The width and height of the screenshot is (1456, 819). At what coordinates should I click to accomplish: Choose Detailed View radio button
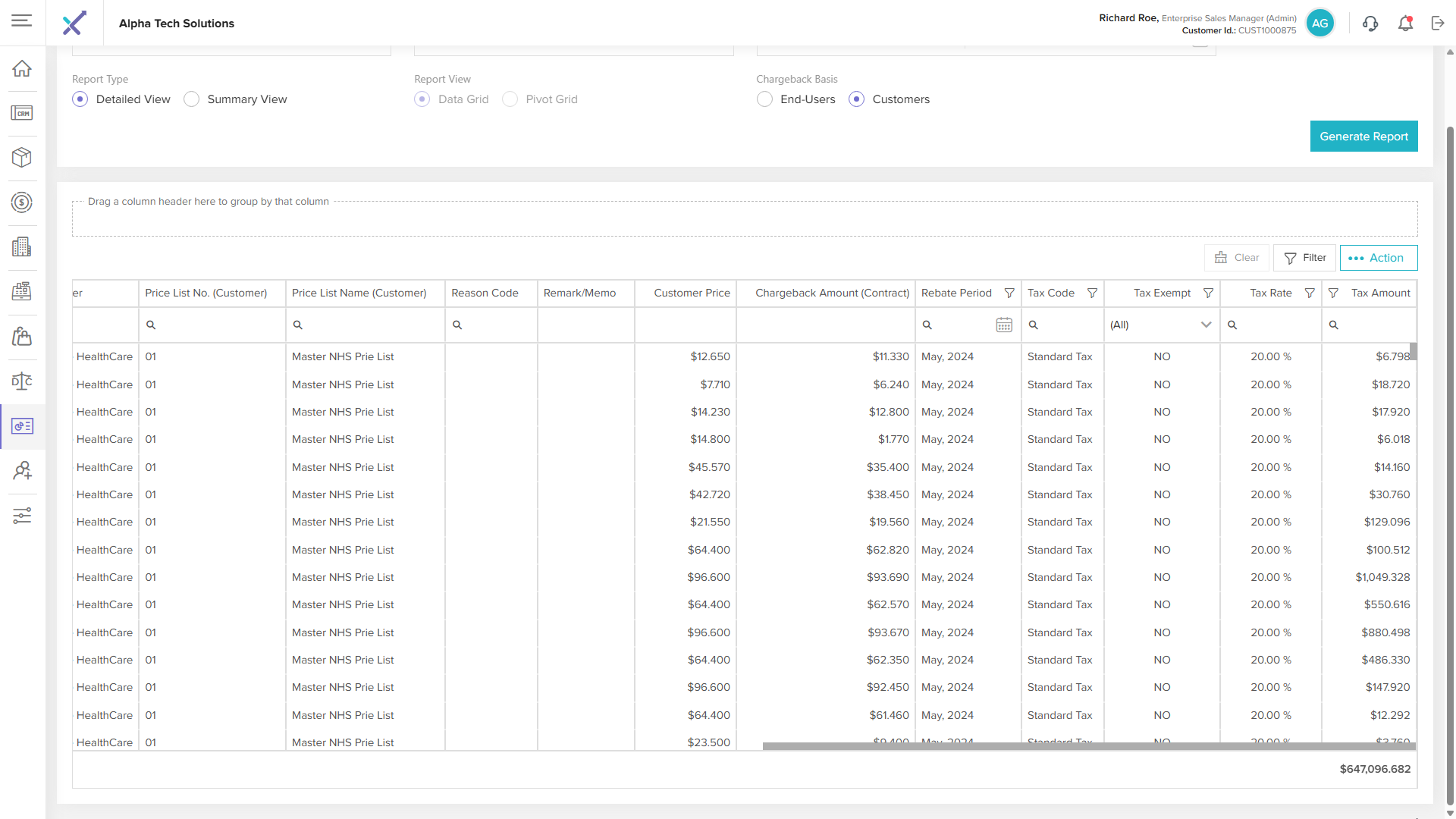pos(80,99)
